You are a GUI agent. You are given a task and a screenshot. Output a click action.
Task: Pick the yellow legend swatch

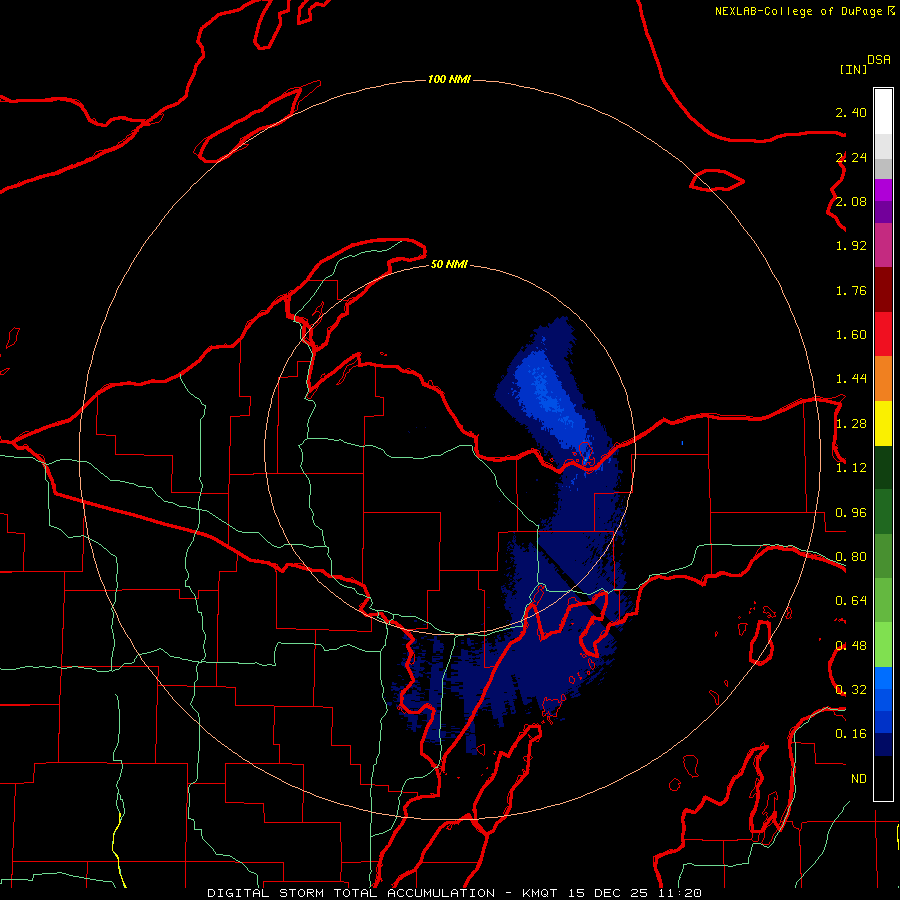[x=883, y=423]
